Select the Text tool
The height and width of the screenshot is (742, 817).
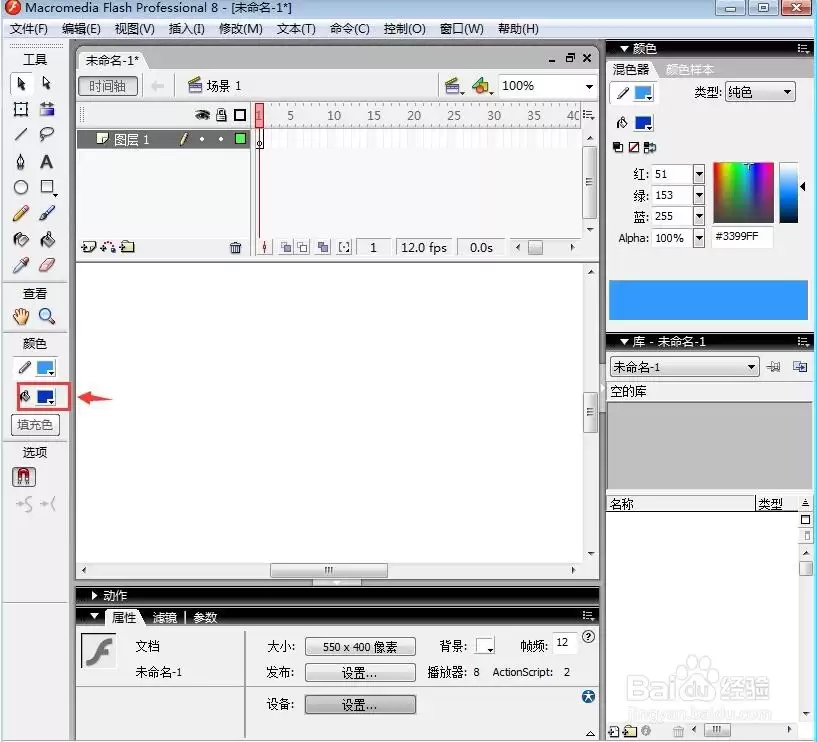click(46, 162)
